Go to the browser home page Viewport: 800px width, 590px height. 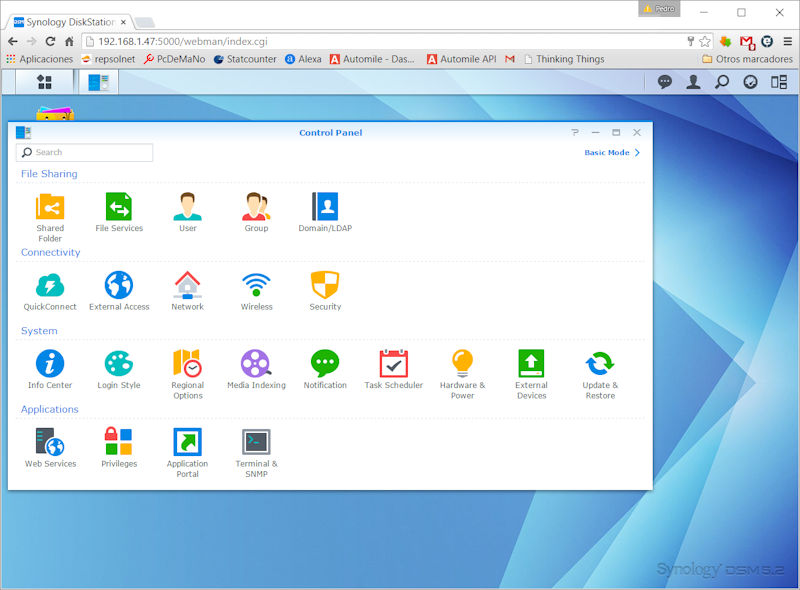coord(69,41)
